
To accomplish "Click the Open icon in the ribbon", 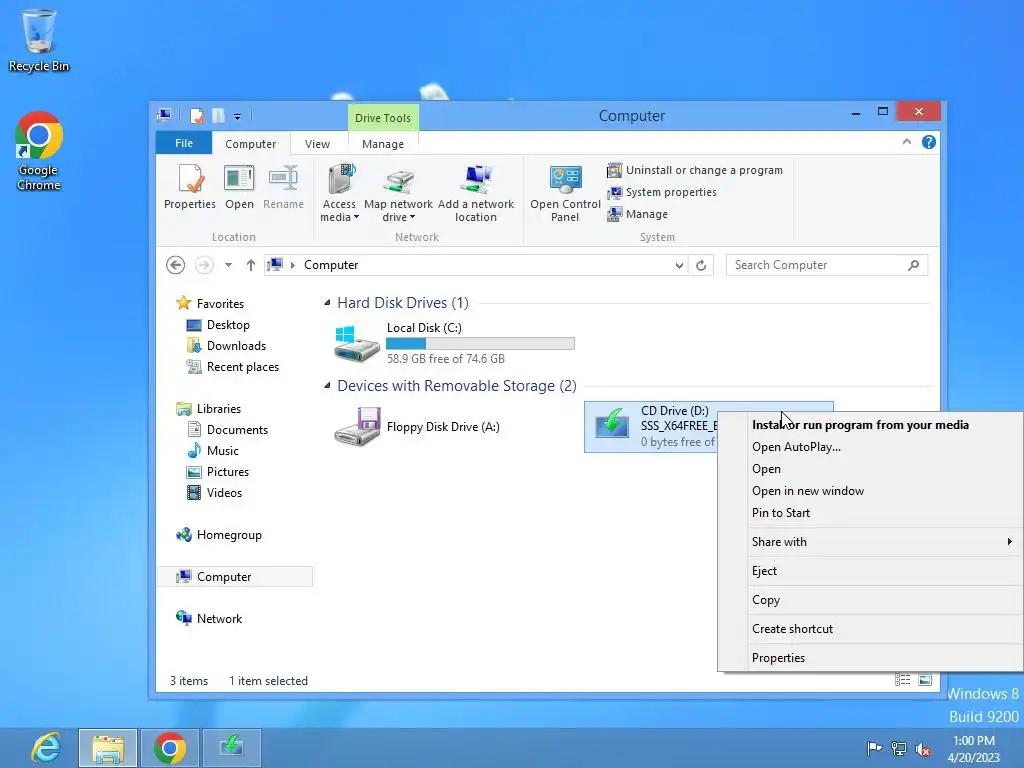I will pos(239,187).
